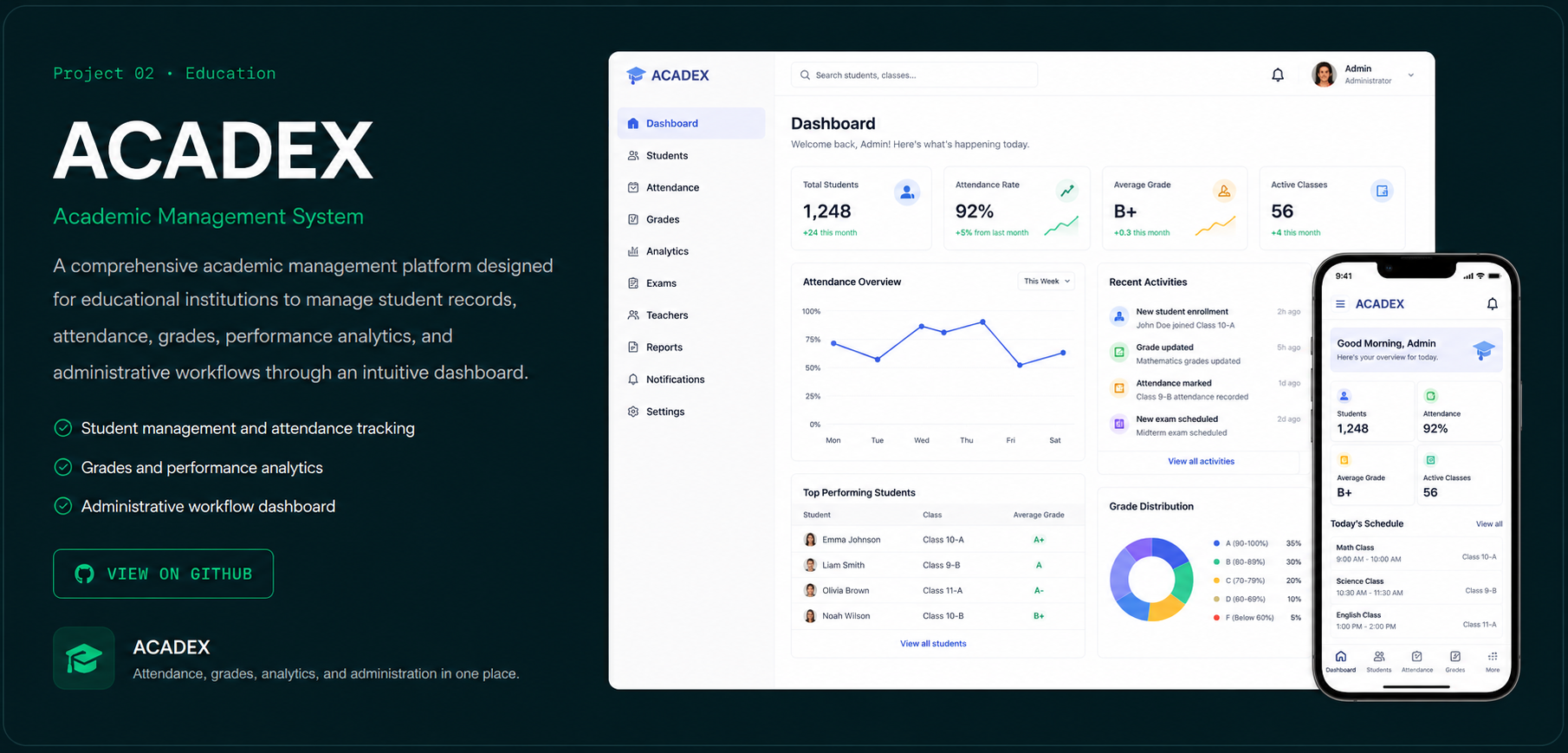
Task: Tap the phone app notification bell
Action: click(1492, 304)
